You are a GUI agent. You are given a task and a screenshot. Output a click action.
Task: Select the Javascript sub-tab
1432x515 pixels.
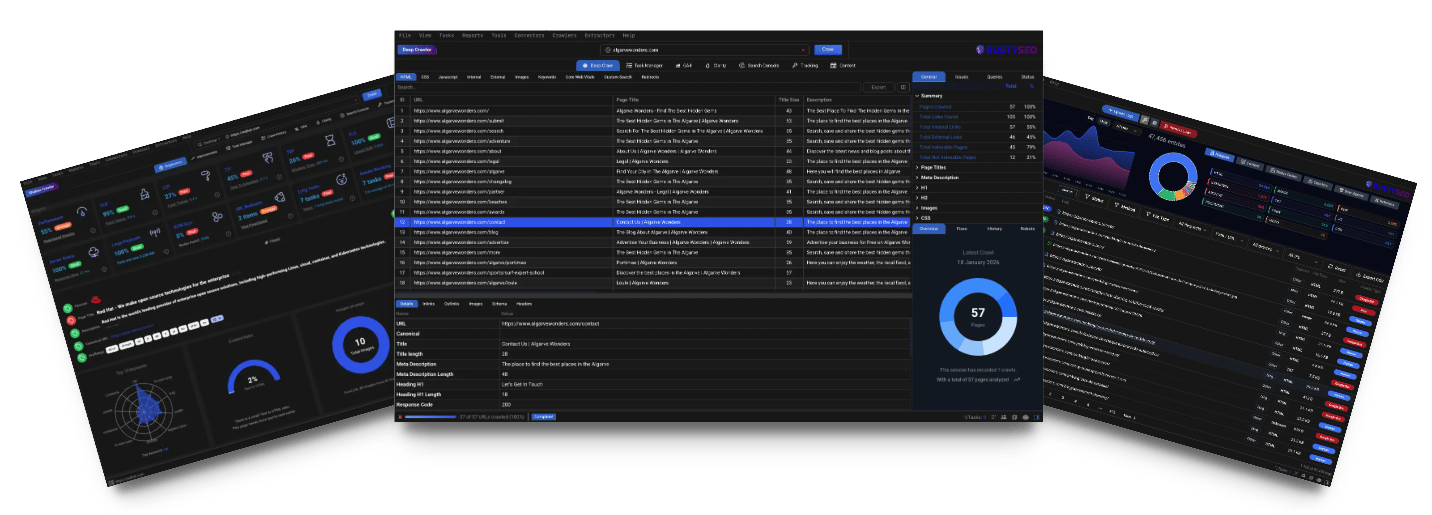click(x=448, y=76)
